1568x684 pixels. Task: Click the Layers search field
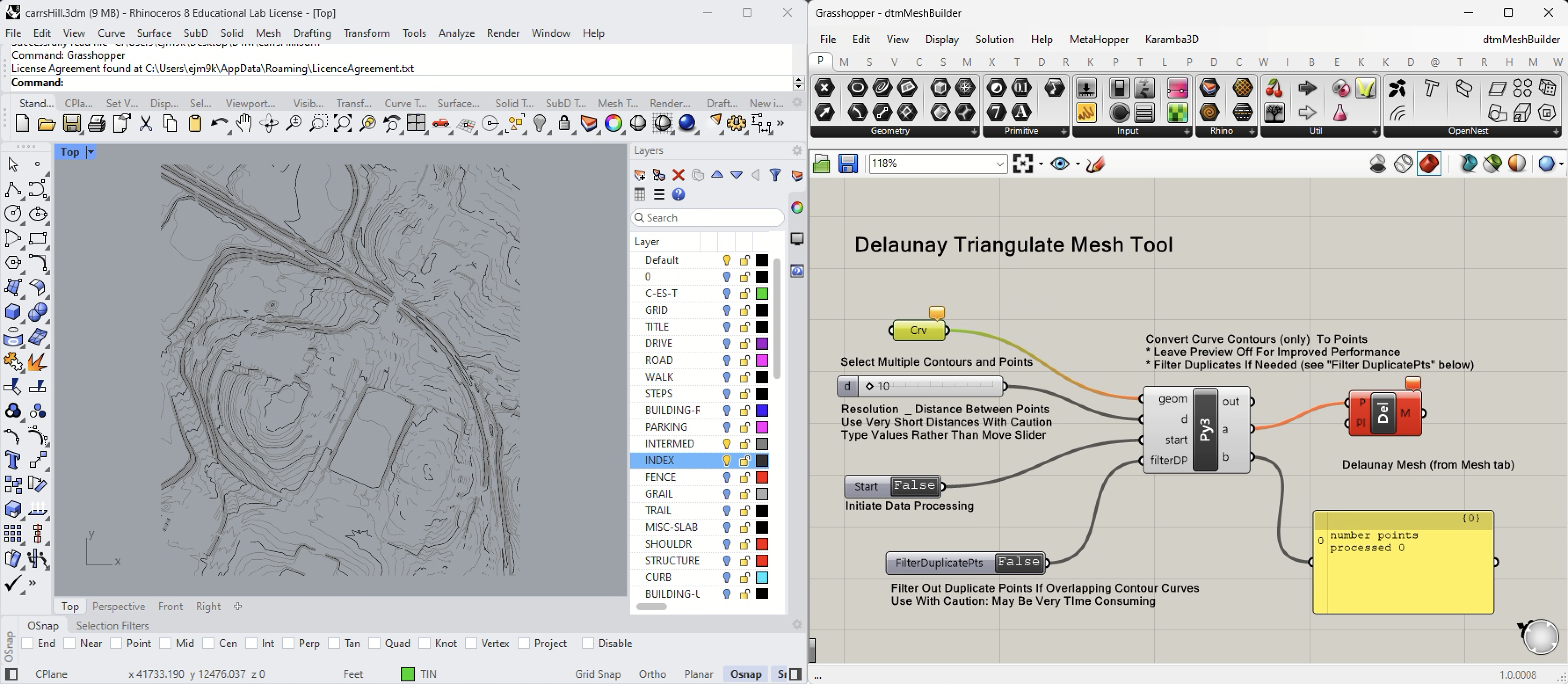click(707, 218)
